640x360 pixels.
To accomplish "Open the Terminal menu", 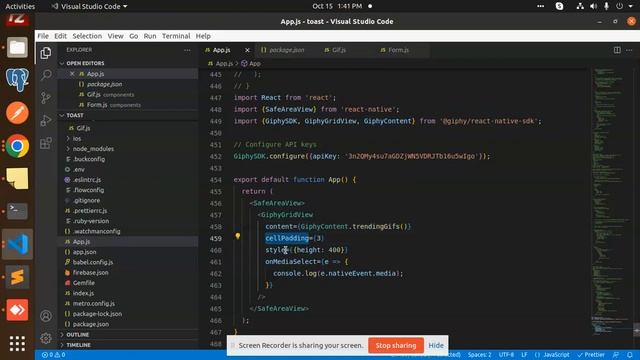I will (x=176, y=36).
